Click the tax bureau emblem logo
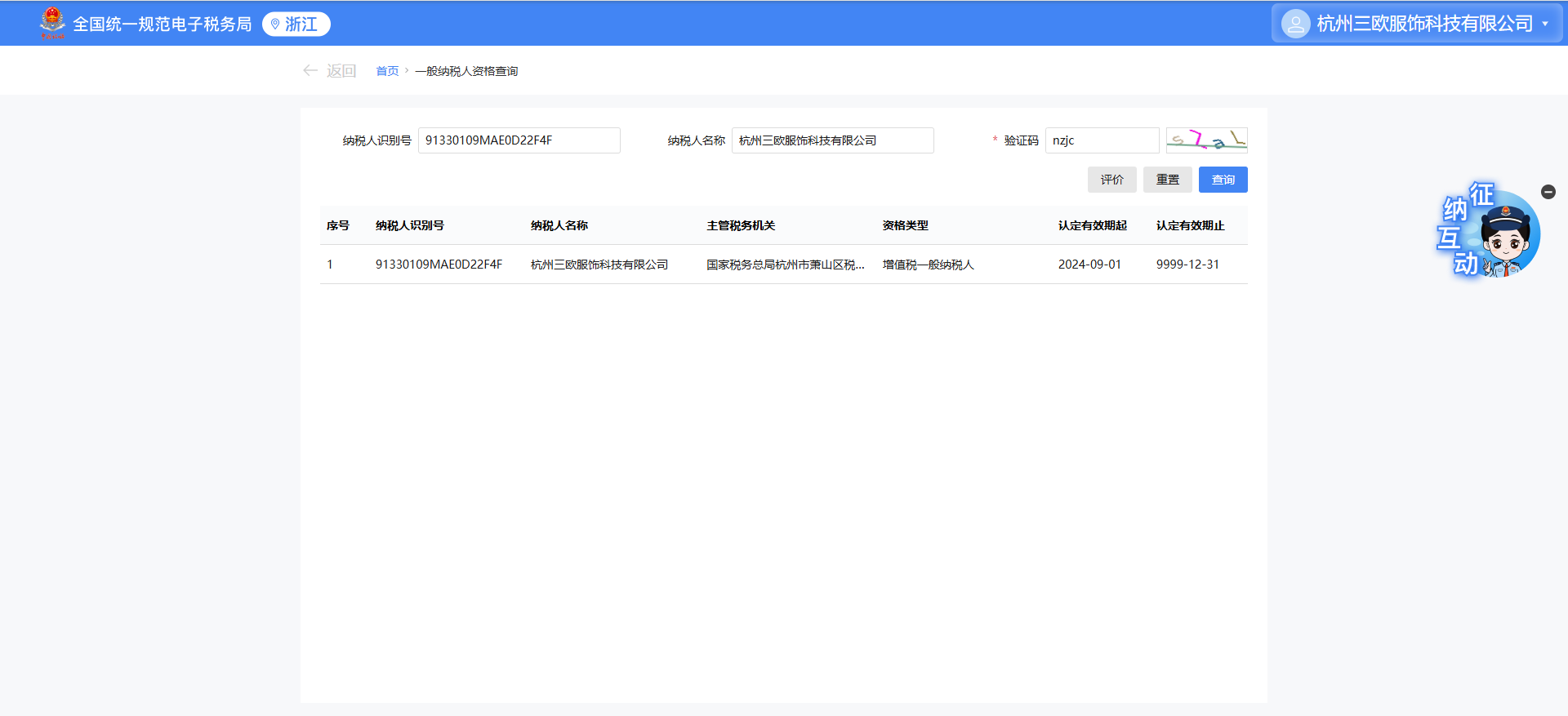This screenshot has height=716, width=1568. pyautogui.click(x=52, y=23)
